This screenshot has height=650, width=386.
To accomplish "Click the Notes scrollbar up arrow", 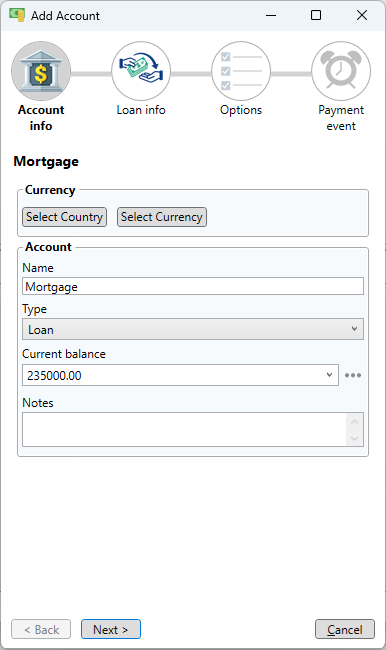I will [x=354, y=422].
